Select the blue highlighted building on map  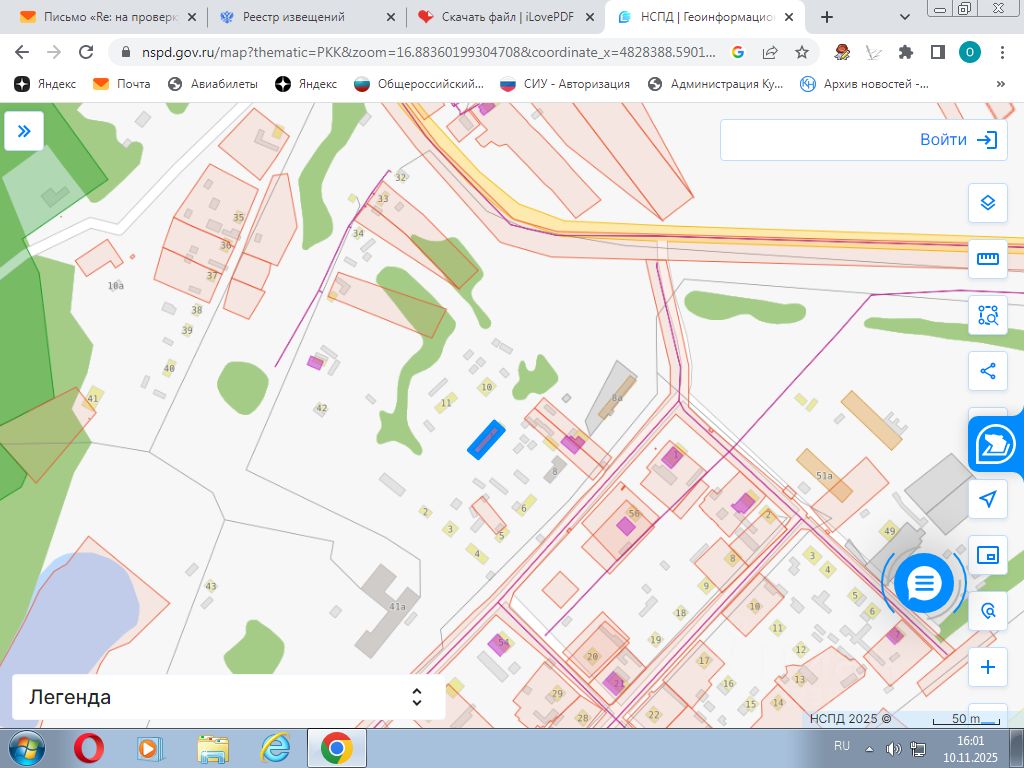tap(487, 440)
